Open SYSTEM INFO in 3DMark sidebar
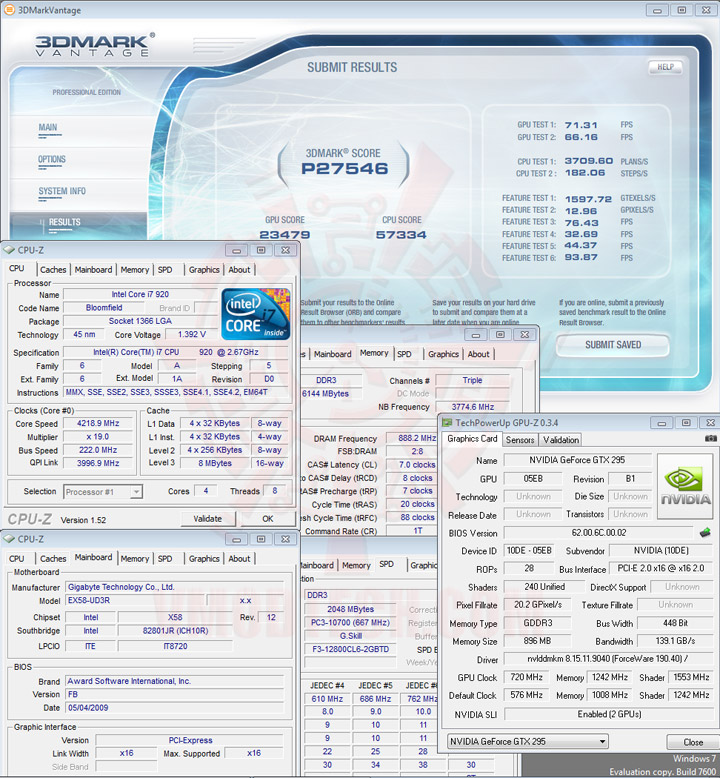Image resolution: width=720 pixels, height=778 pixels. point(62,191)
